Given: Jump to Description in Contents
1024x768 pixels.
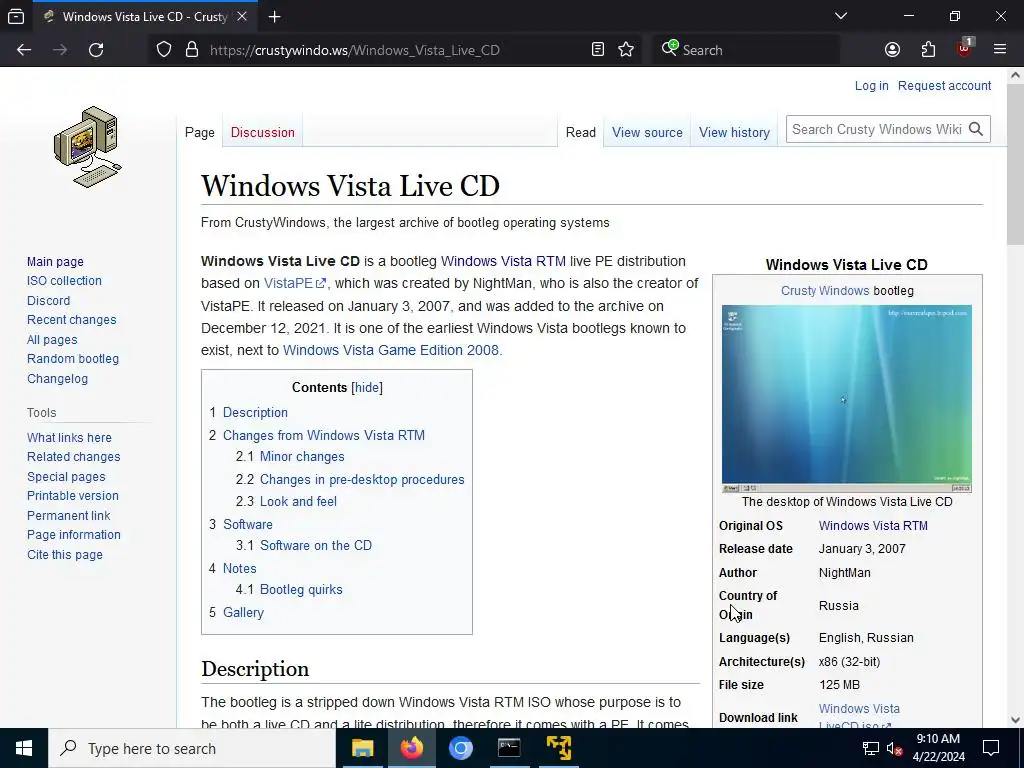Looking at the screenshot, I should [x=255, y=413].
